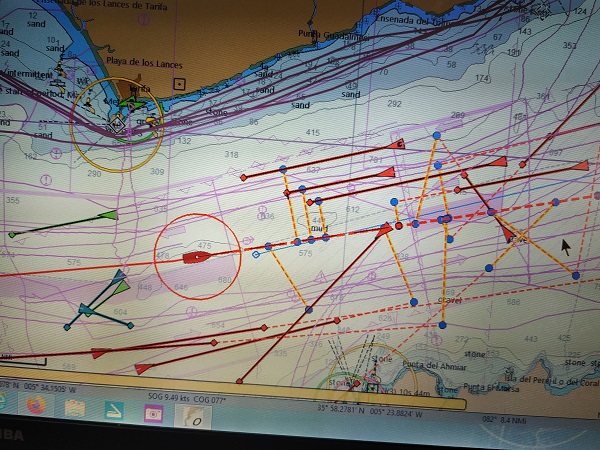Click the anchorage symbol near depth 162

pos(56,154)
